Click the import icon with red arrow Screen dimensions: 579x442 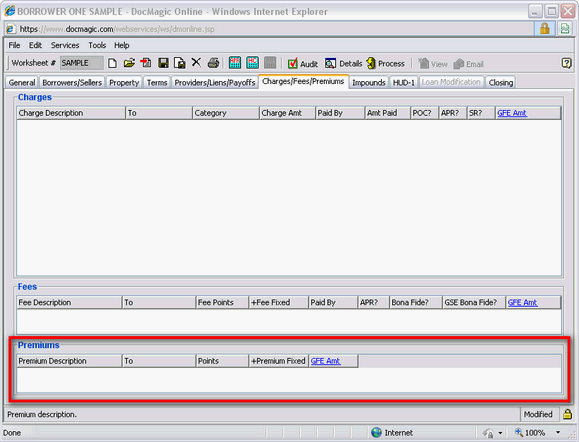146,63
